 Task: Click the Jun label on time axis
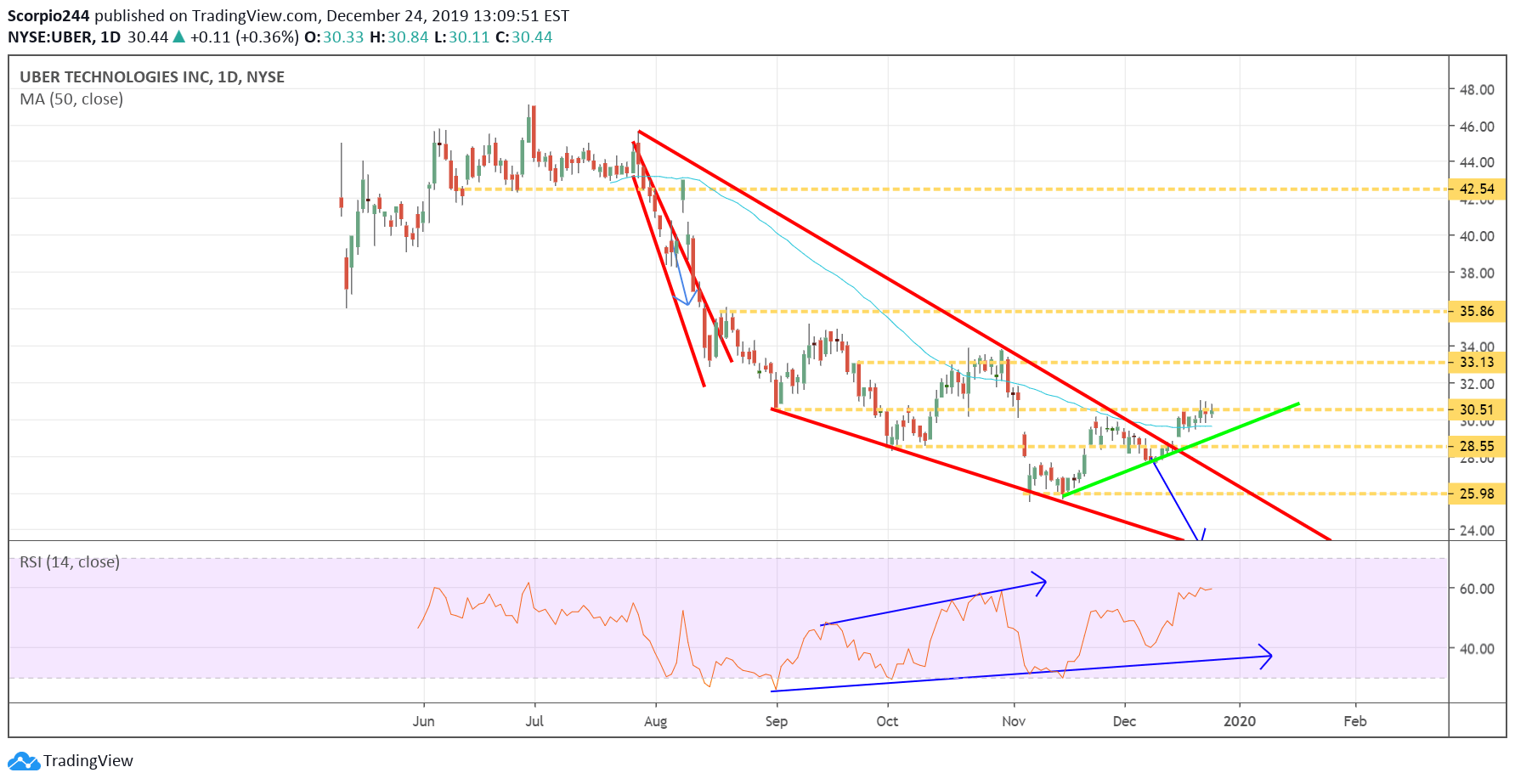click(423, 722)
